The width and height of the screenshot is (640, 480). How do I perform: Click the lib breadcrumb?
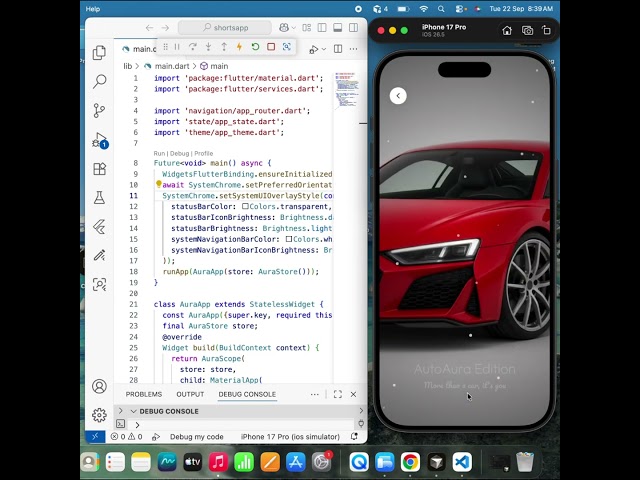[128, 66]
